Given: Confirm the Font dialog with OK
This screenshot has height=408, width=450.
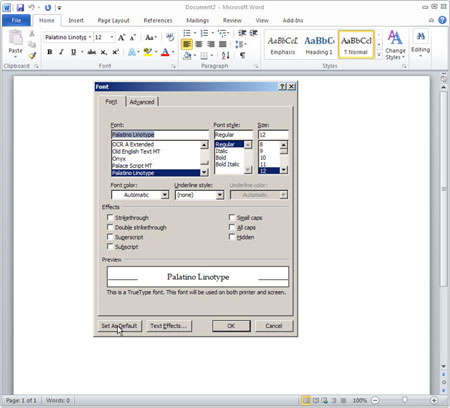Looking at the screenshot, I should click(231, 326).
